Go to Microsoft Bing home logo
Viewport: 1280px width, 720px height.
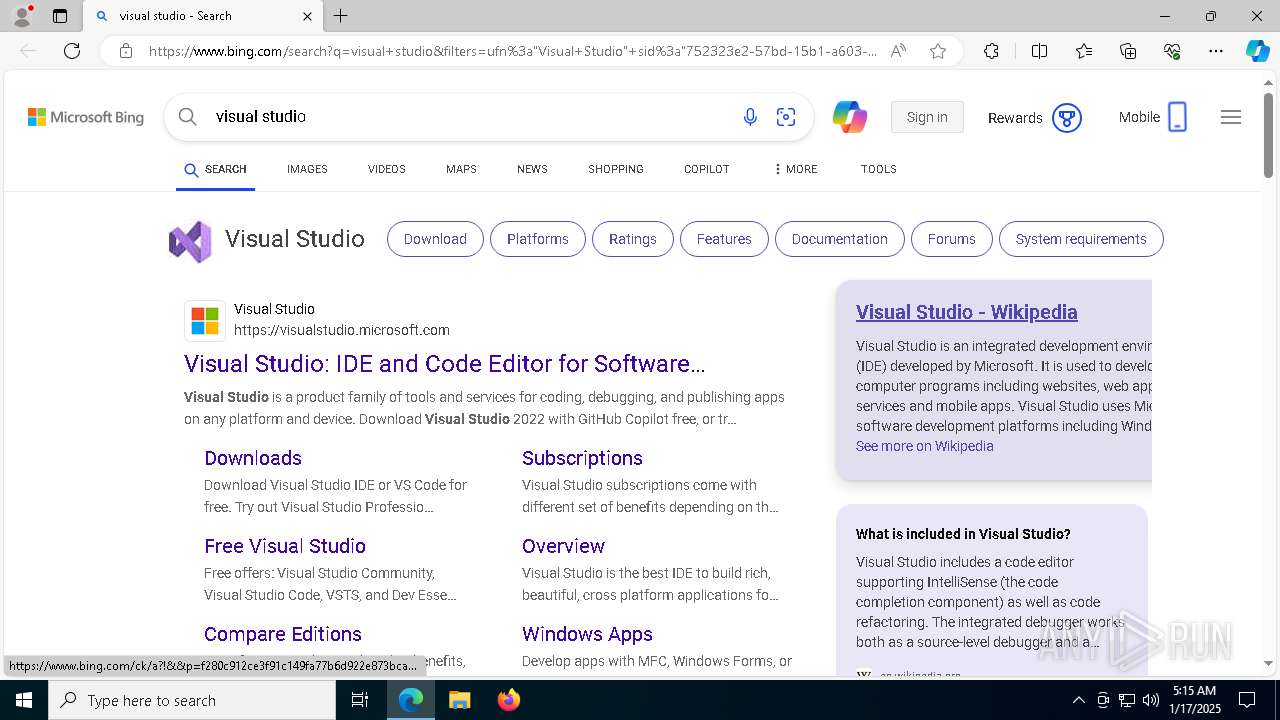(x=86, y=117)
